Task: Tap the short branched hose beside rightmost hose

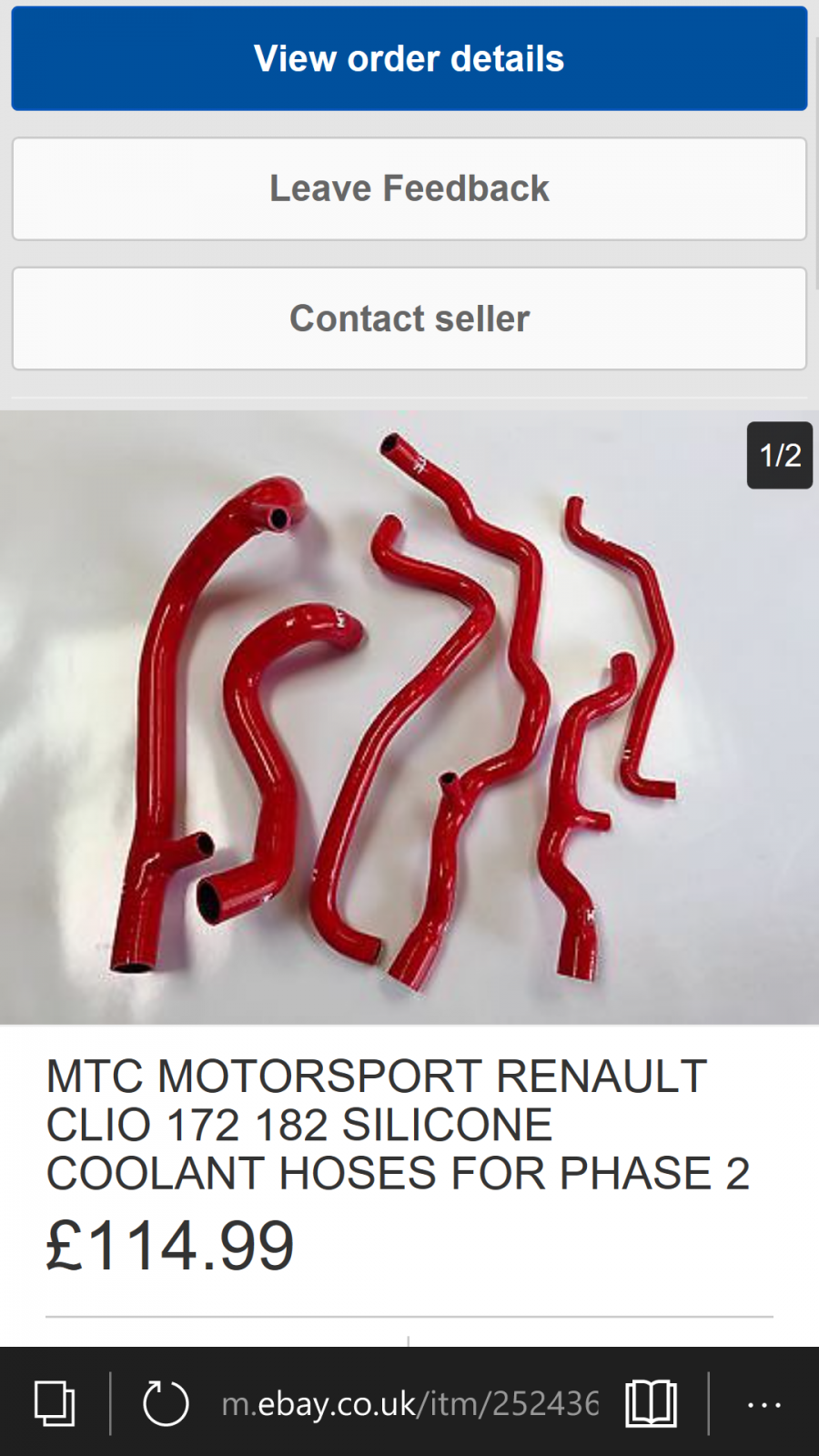Action: tap(582, 819)
